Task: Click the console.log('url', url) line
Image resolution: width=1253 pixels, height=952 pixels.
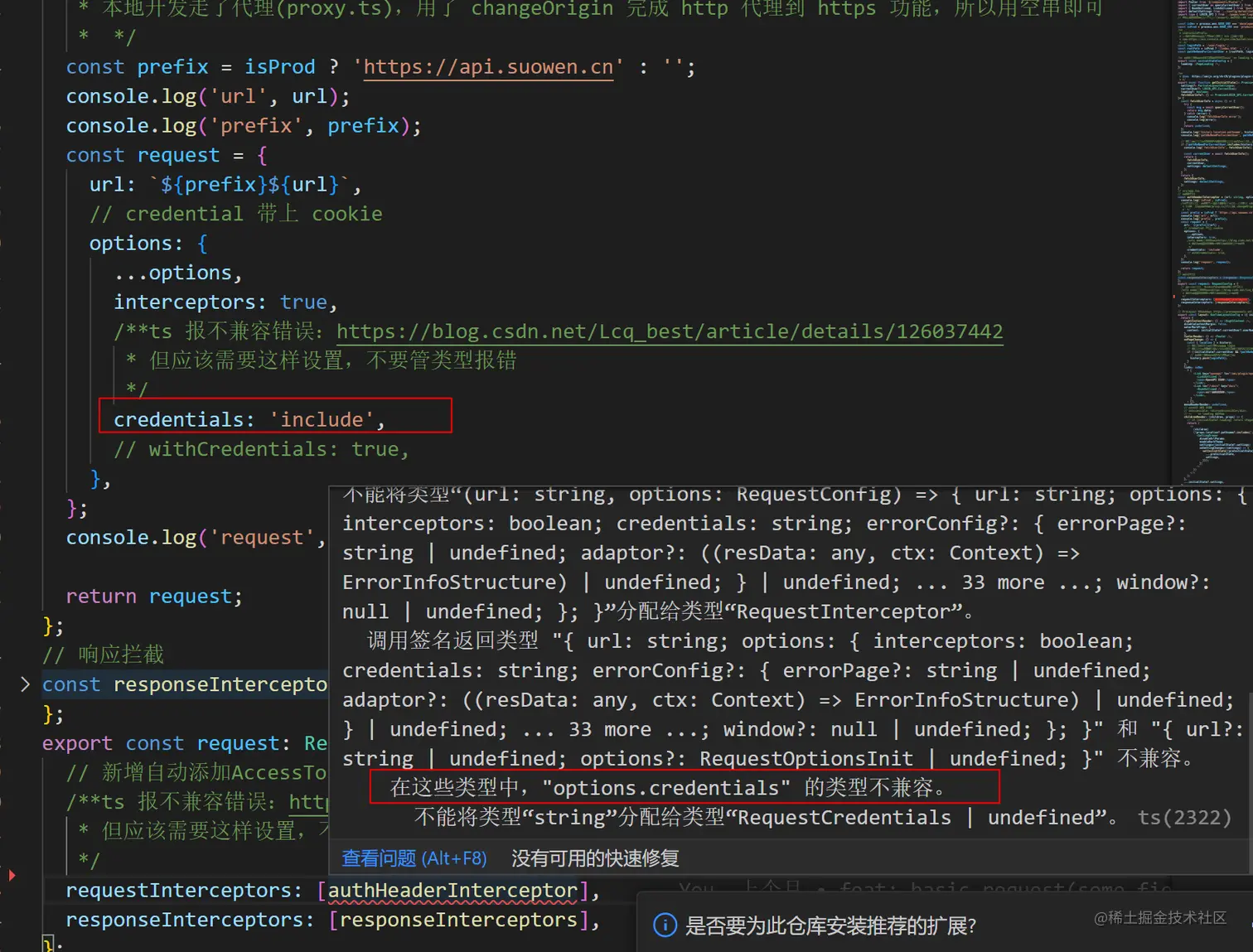Action: pyautogui.click(x=208, y=96)
